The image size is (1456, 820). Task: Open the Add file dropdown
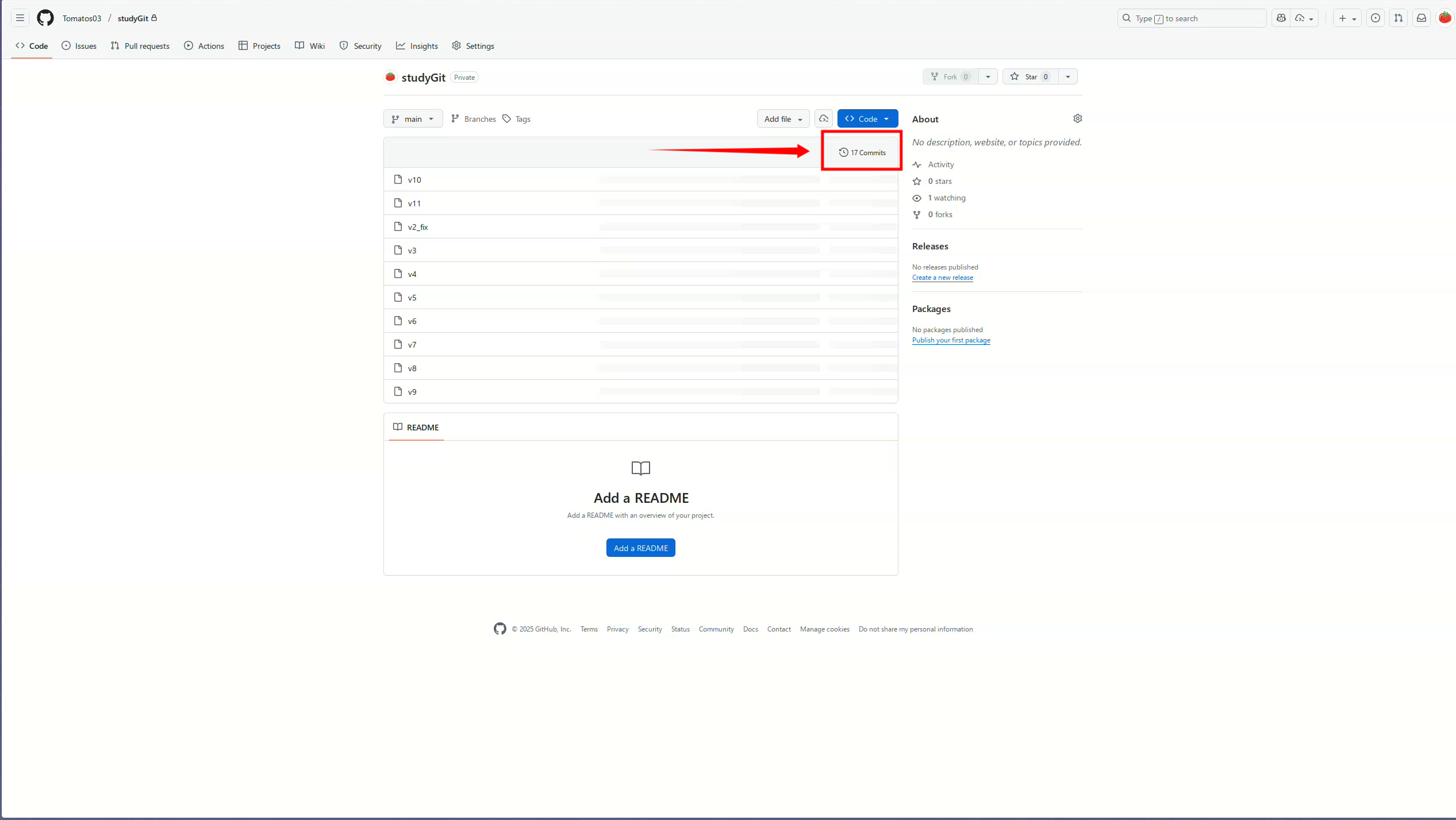783,119
